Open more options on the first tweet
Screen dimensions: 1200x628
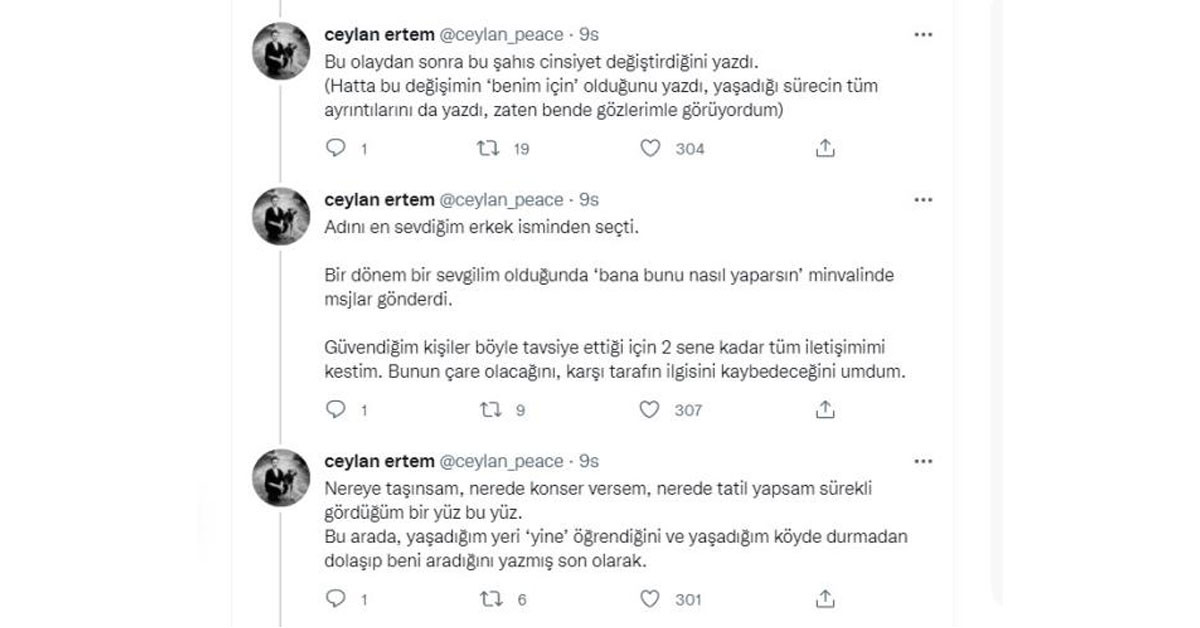click(923, 35)
